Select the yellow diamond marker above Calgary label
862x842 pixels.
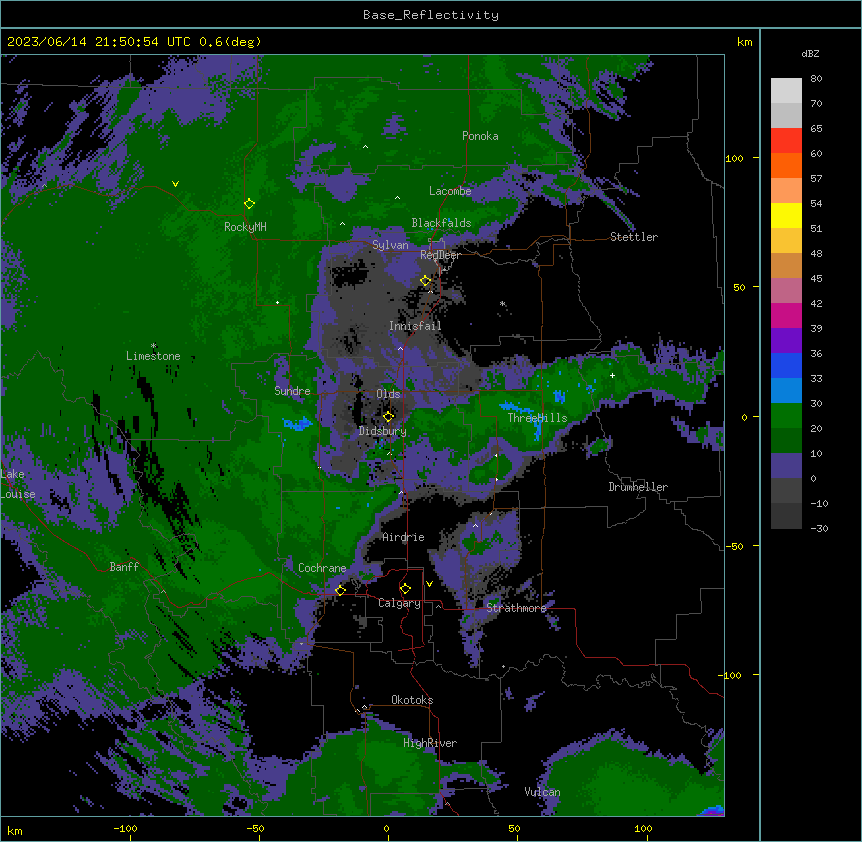405,589
